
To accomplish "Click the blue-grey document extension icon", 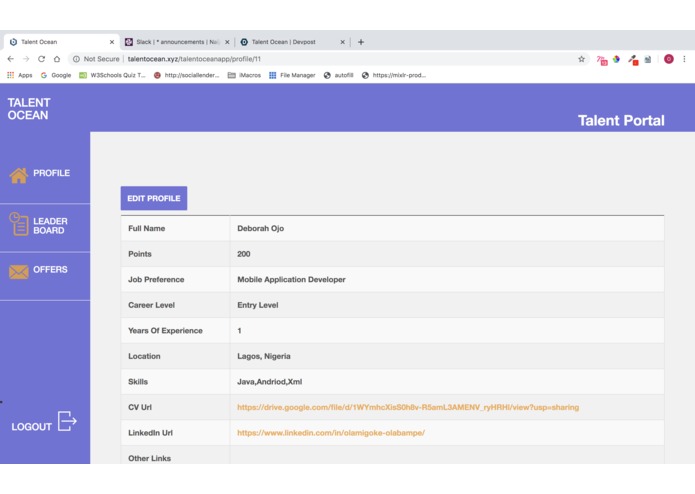I will 648,59.
